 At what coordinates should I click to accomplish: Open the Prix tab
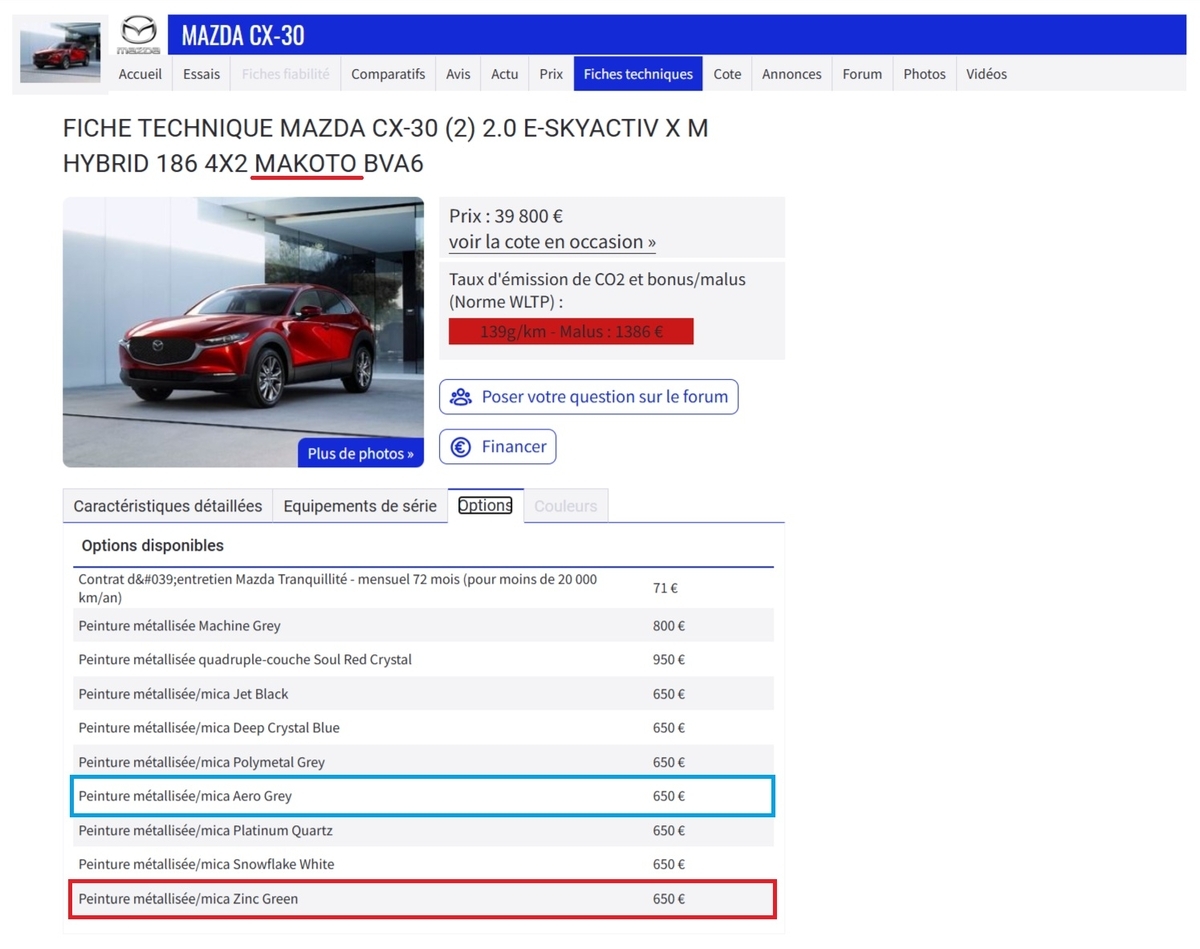point(551,74)
